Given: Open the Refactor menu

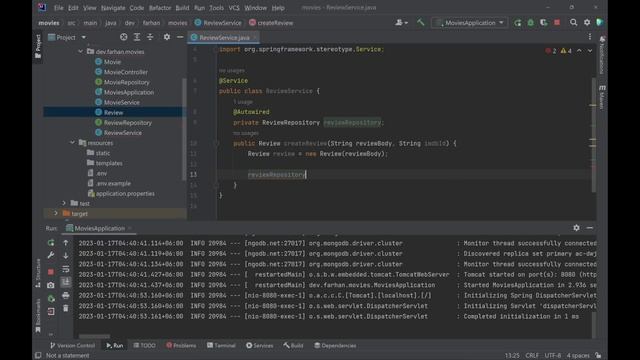Looking at the screenshot, I should tap(160, 8).
